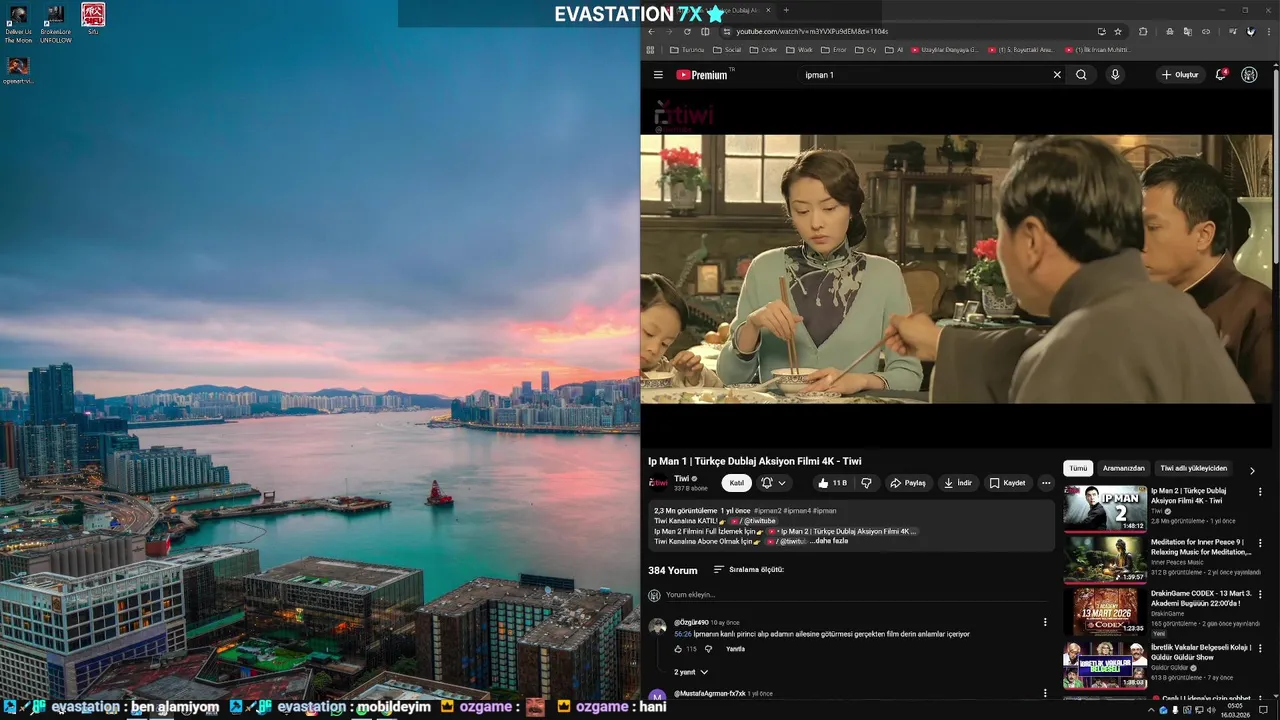Viewport: 1280px width, 720px height.
Task: Clear the YouTube search box text
Action: pyautogui.click(x=1057, y=75)
